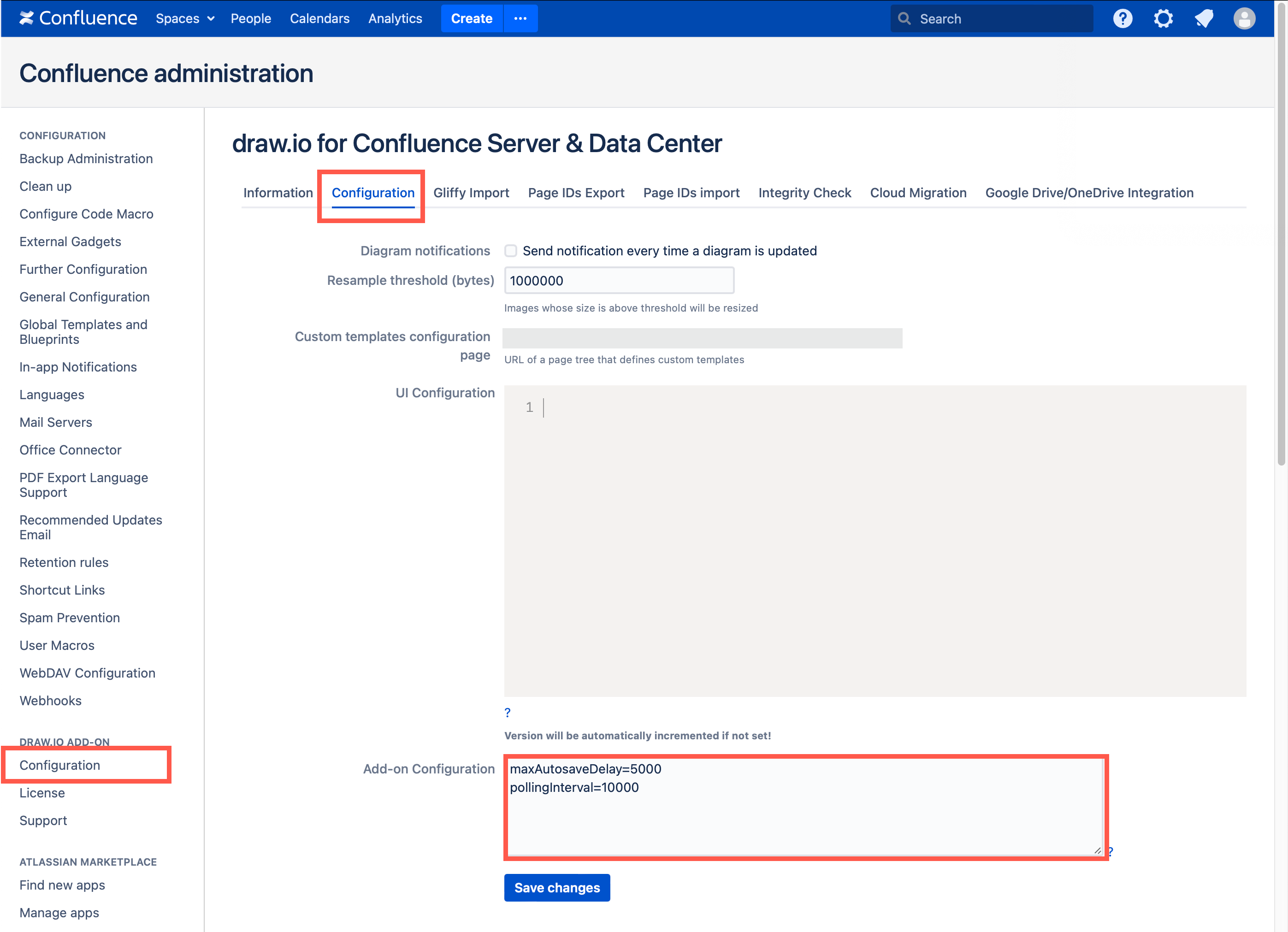The width and height of the screenshot is (1288, 932).
Task: Open the notifications icon in the top bar
Action: click(x=1203, y=18)
